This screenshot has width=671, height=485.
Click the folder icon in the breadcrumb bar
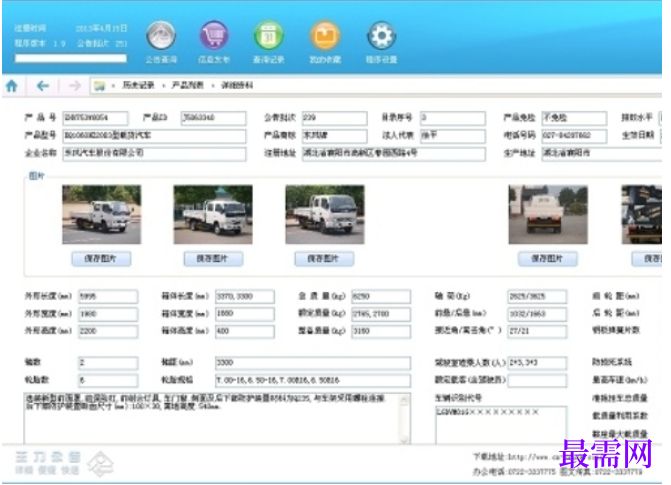[100, 86]
